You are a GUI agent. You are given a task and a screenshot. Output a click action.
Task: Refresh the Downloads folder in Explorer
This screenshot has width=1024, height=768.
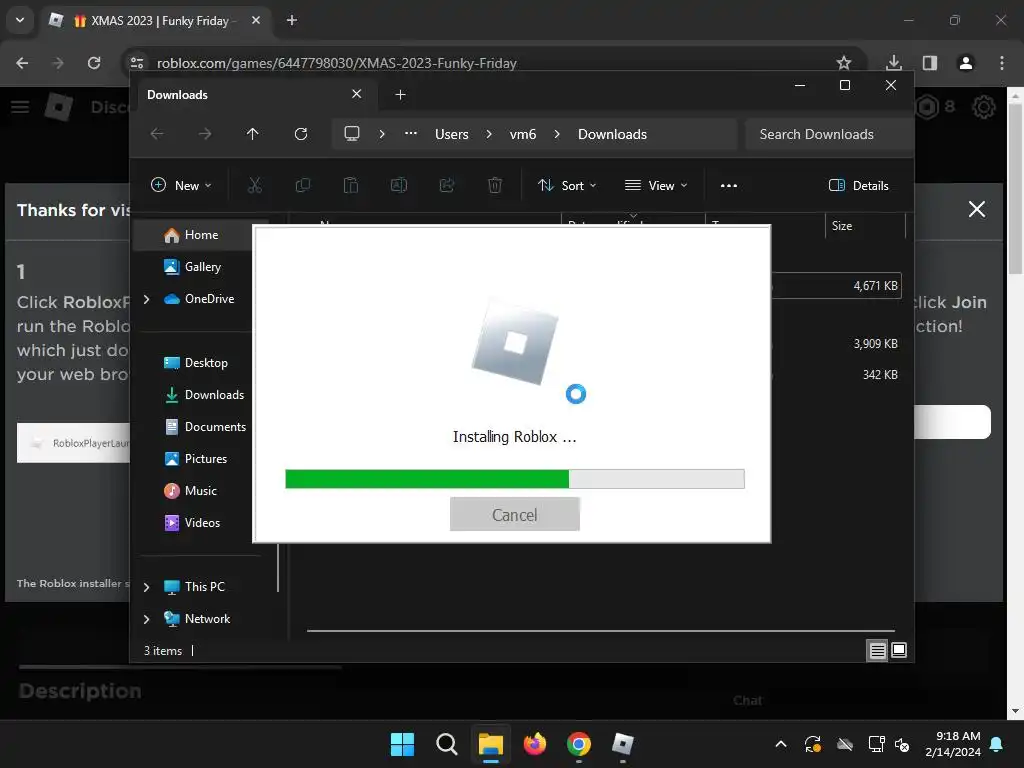point(300,134)
